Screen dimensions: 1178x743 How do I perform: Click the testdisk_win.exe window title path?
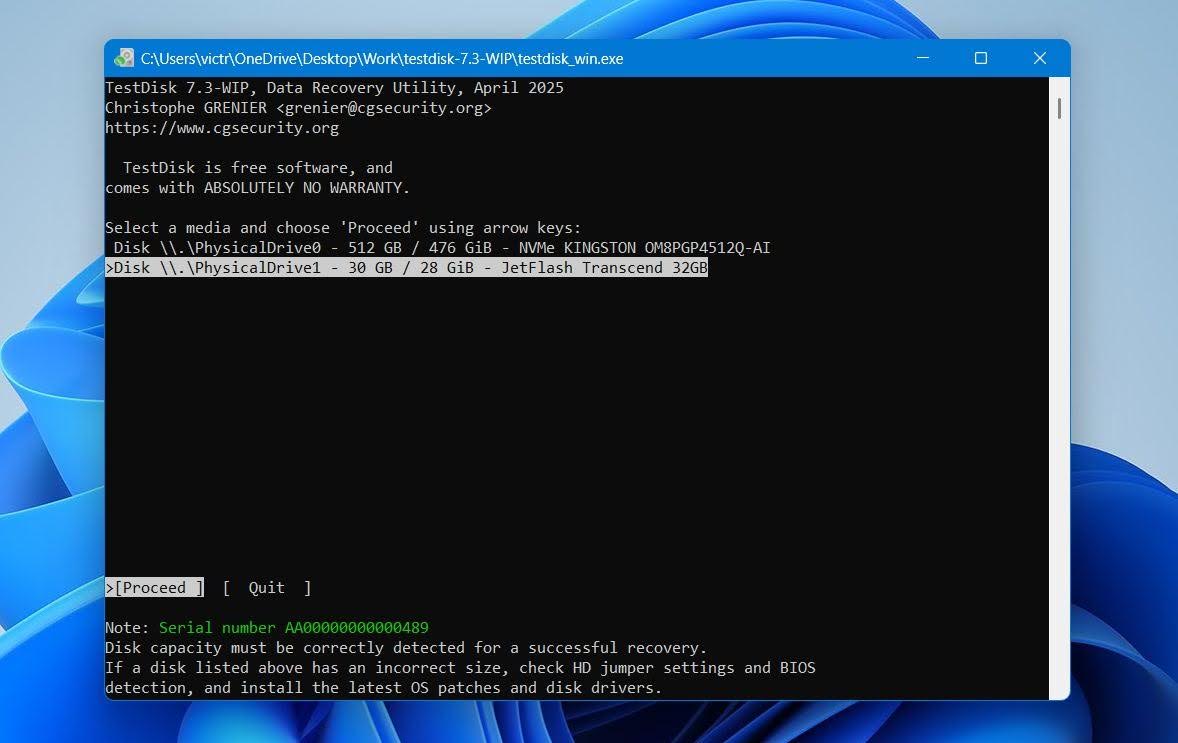click(x=382, y=59)
